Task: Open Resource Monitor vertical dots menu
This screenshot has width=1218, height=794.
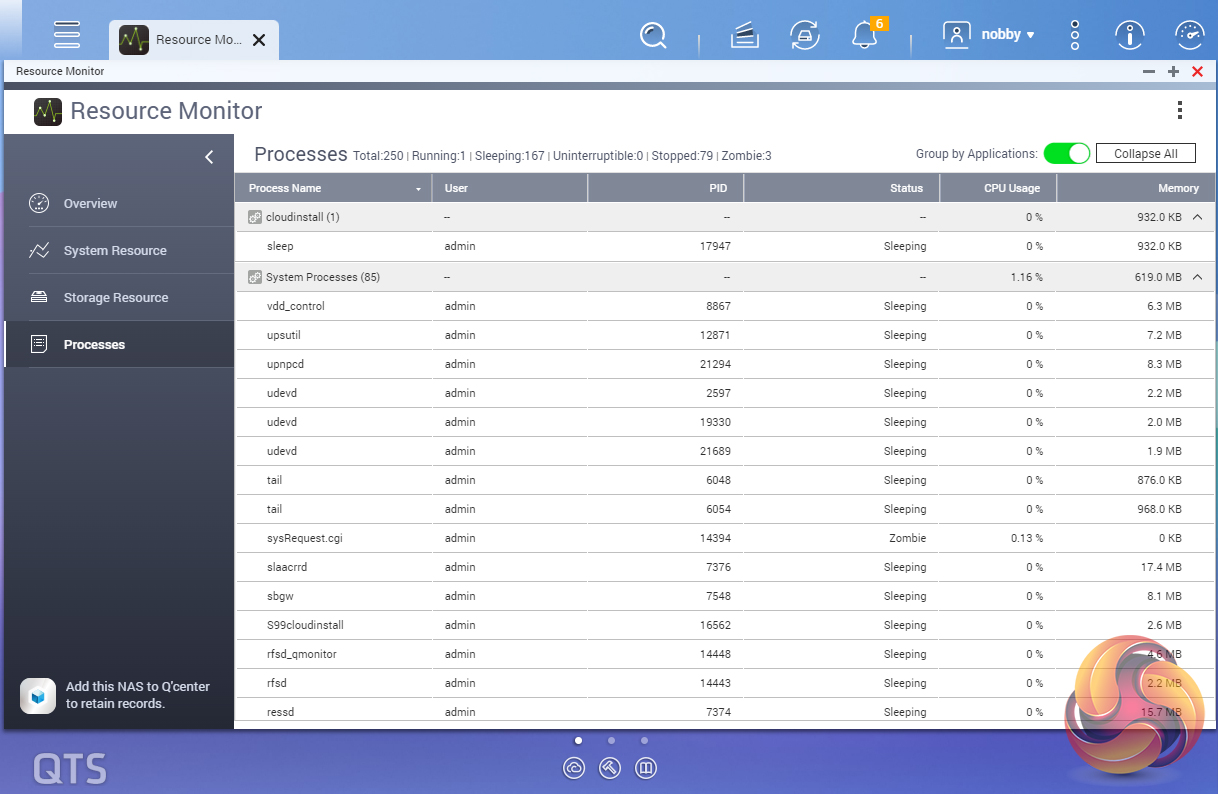Action: [1180, 110]
